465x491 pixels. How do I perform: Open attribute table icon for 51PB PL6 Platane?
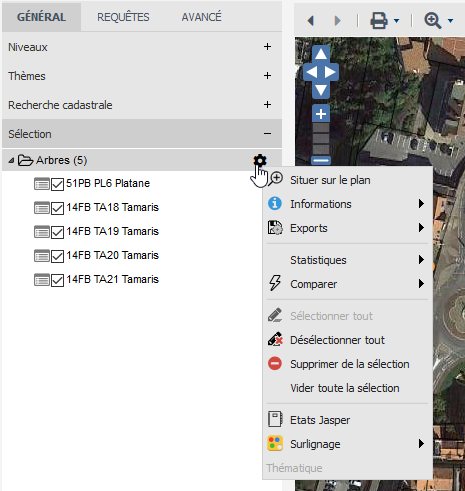coord(42,184)
